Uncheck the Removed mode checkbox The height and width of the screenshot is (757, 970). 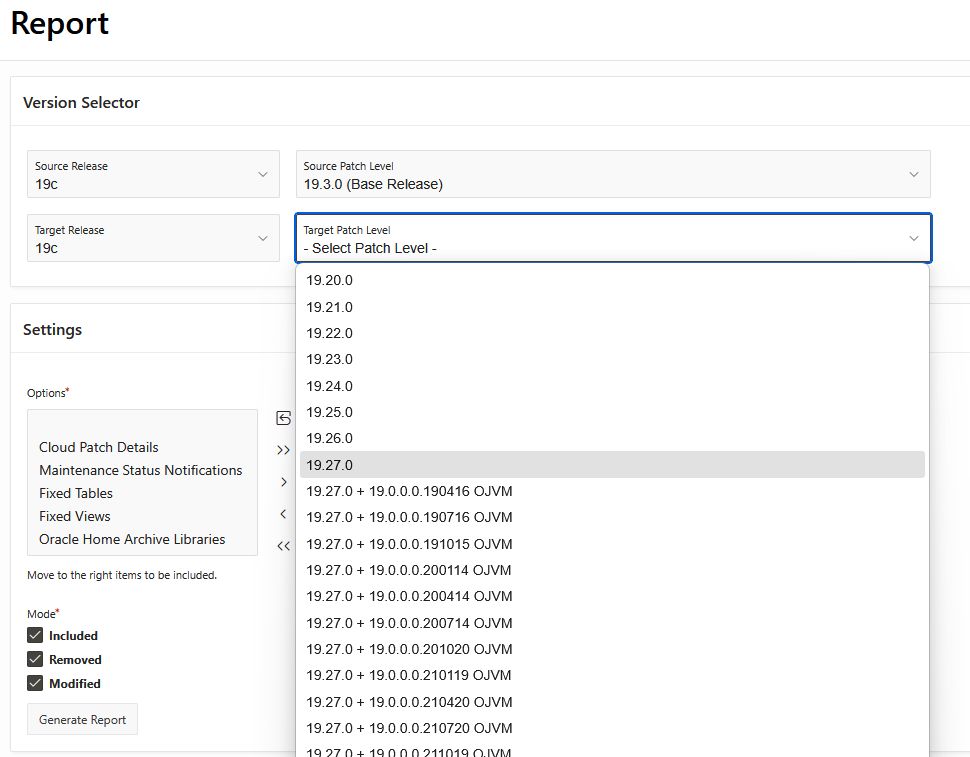click(x=35, y=659)
